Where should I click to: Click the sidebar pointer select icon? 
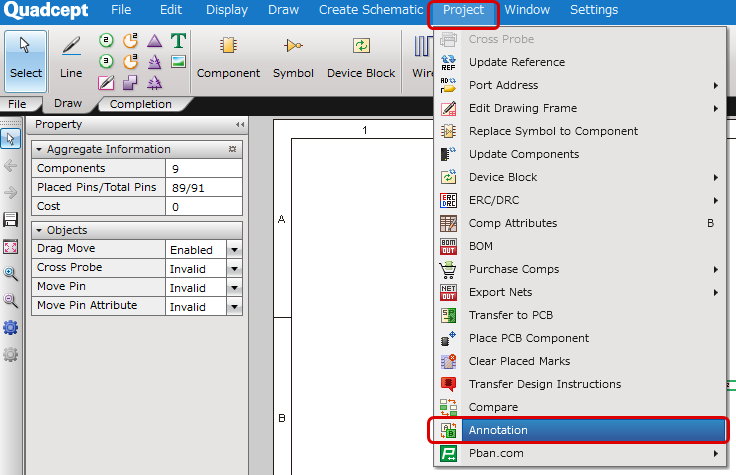pos(10,139)
